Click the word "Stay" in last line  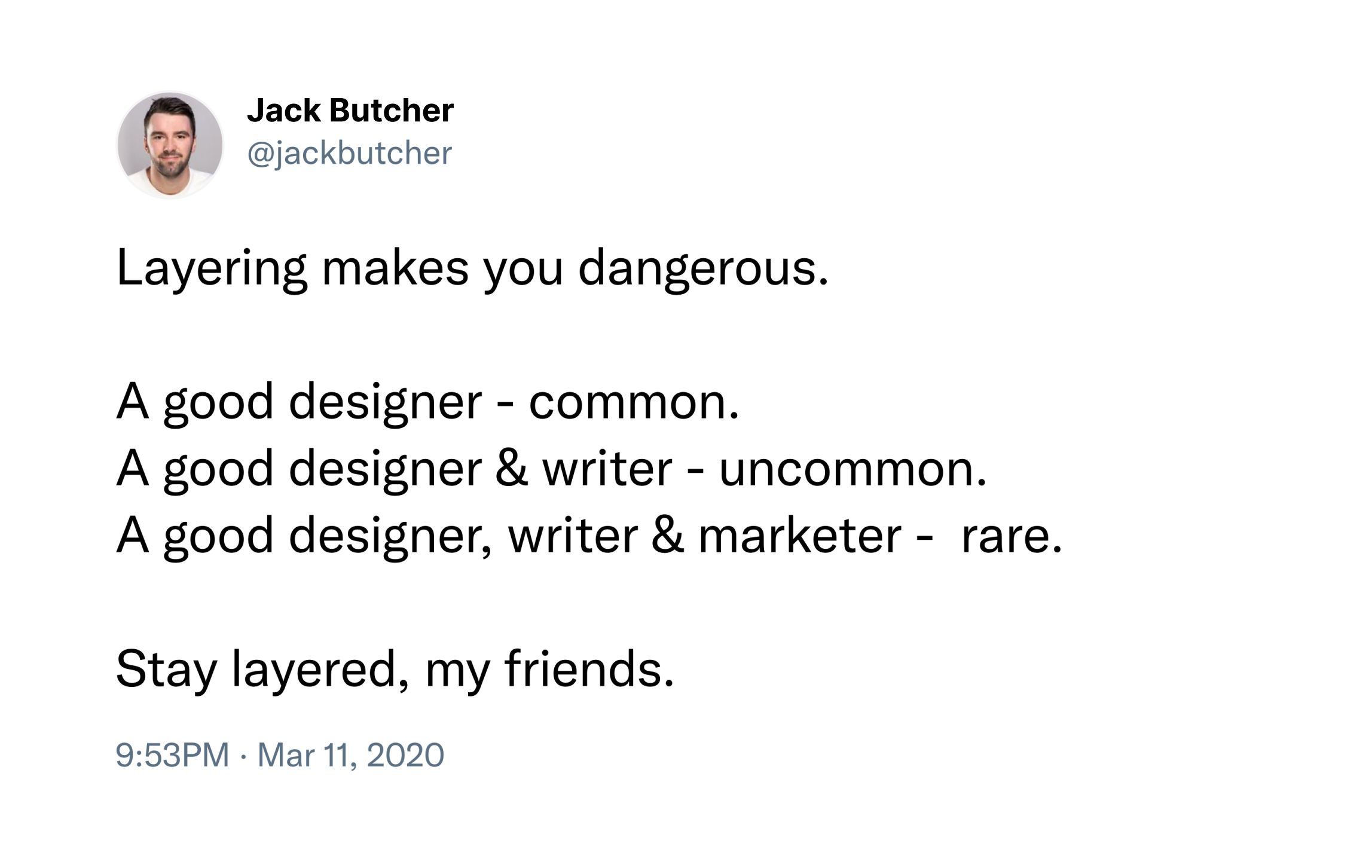pos(166,670)
